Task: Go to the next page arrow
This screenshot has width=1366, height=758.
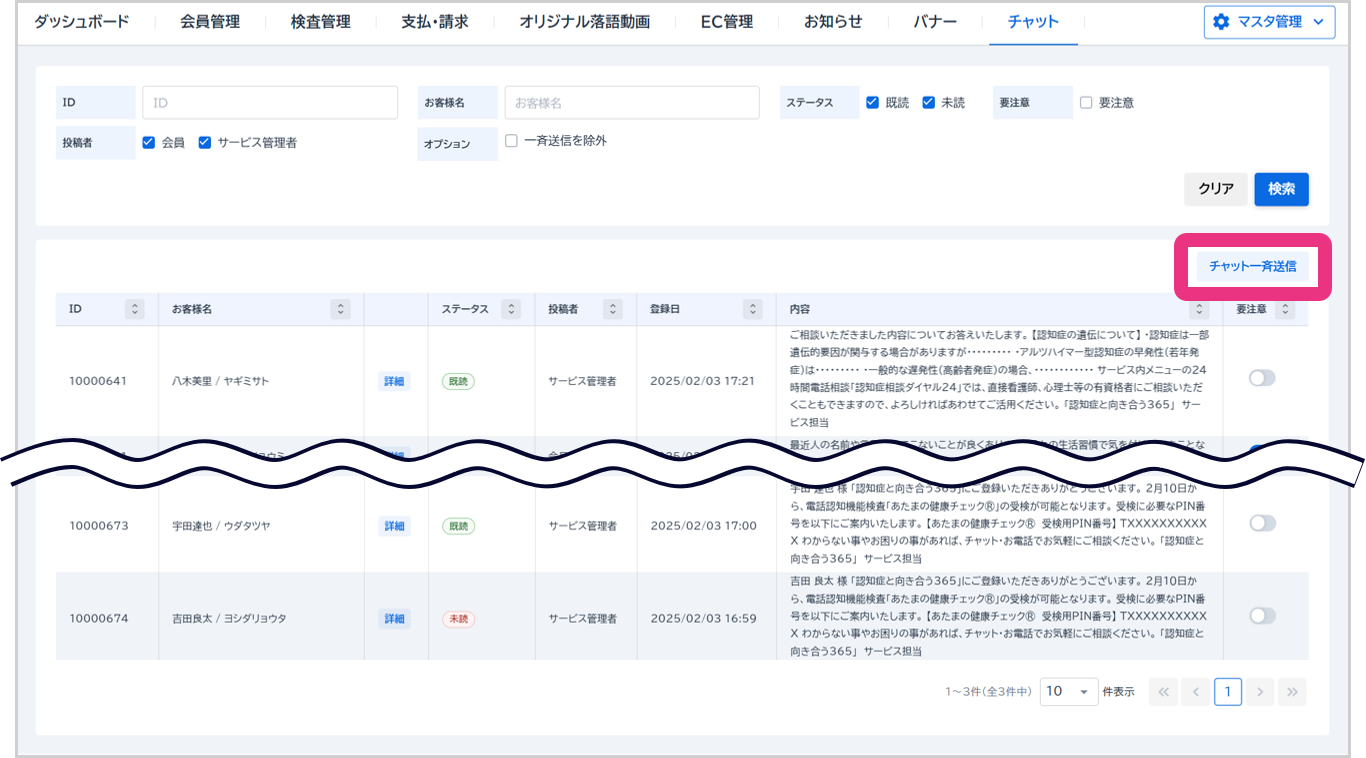Action: point(1260,691)
